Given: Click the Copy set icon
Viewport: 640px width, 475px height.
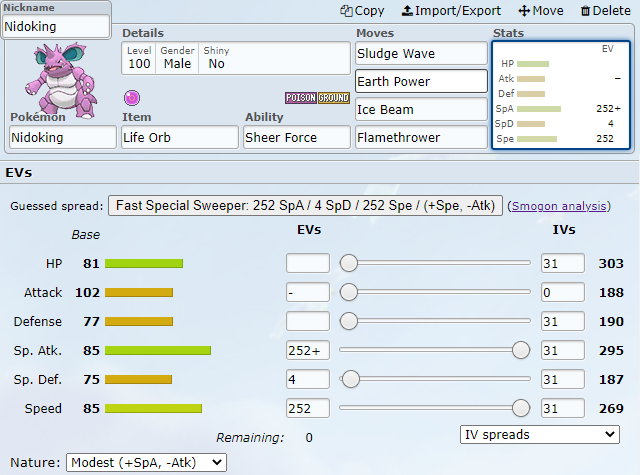Looking at the screenshot, I should [346, 11].
